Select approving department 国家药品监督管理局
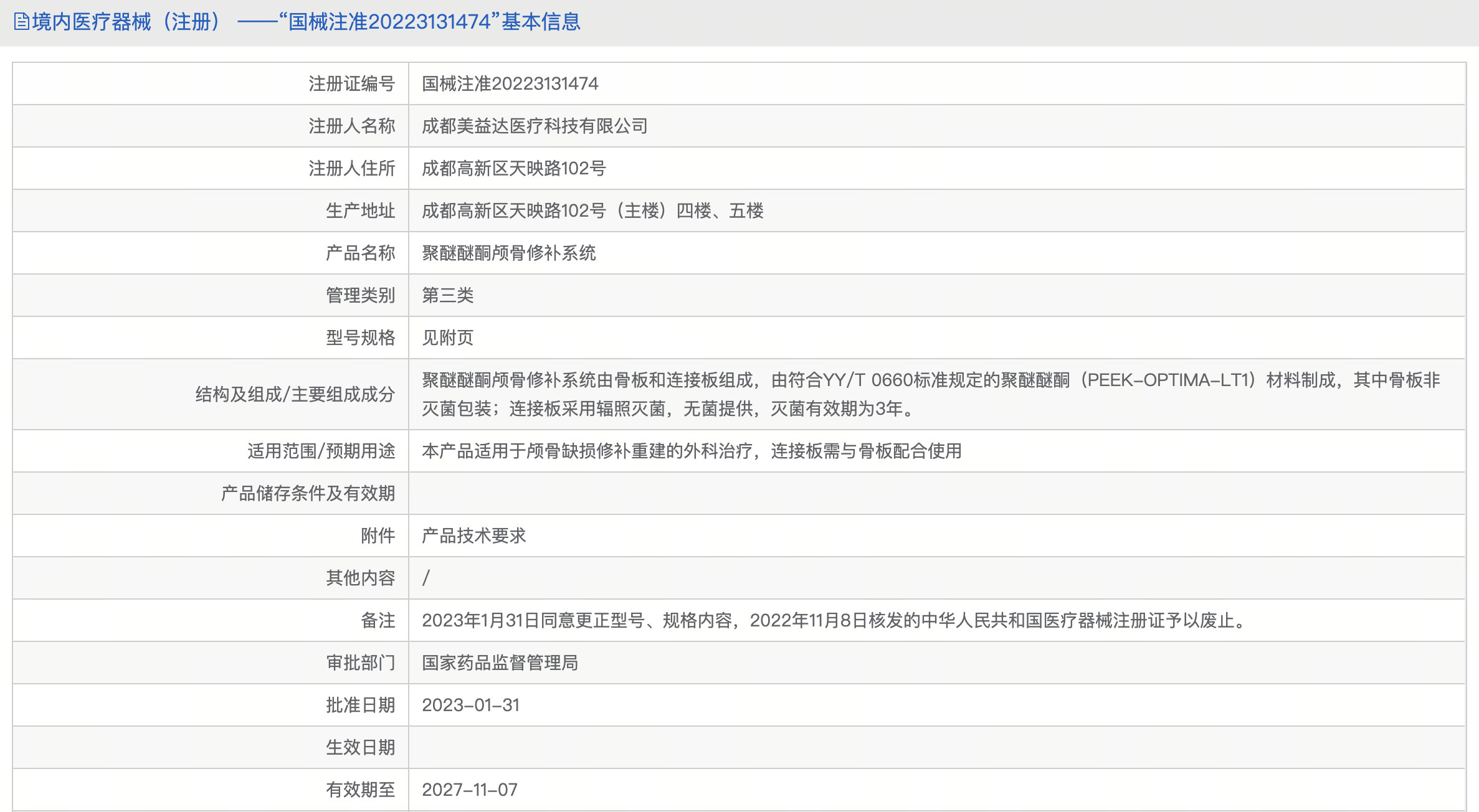Screen dimensions: 1479x812 pos(500,663)
